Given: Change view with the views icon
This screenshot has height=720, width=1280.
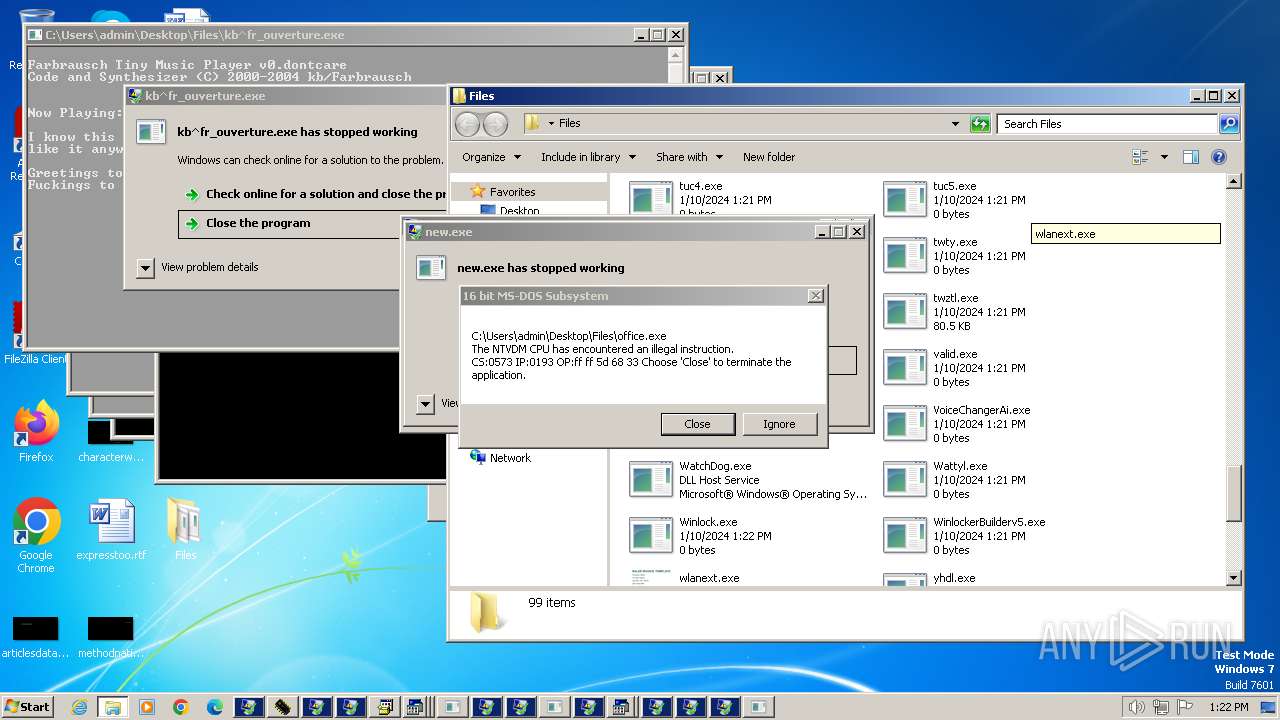Looking at the screenshot, I should tap(1140, 157).
